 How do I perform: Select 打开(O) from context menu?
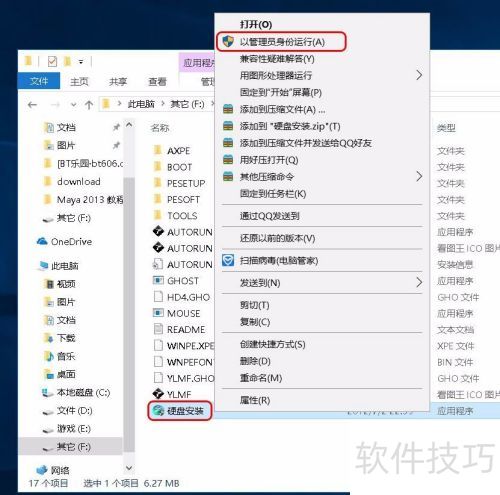tap(256, 24)
